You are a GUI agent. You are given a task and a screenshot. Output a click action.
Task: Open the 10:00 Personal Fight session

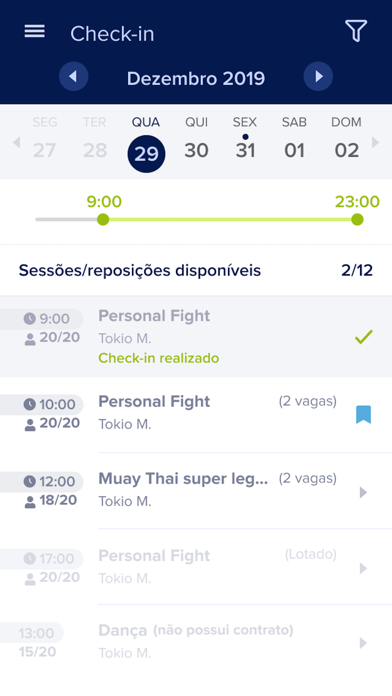(x=196, y=415)
